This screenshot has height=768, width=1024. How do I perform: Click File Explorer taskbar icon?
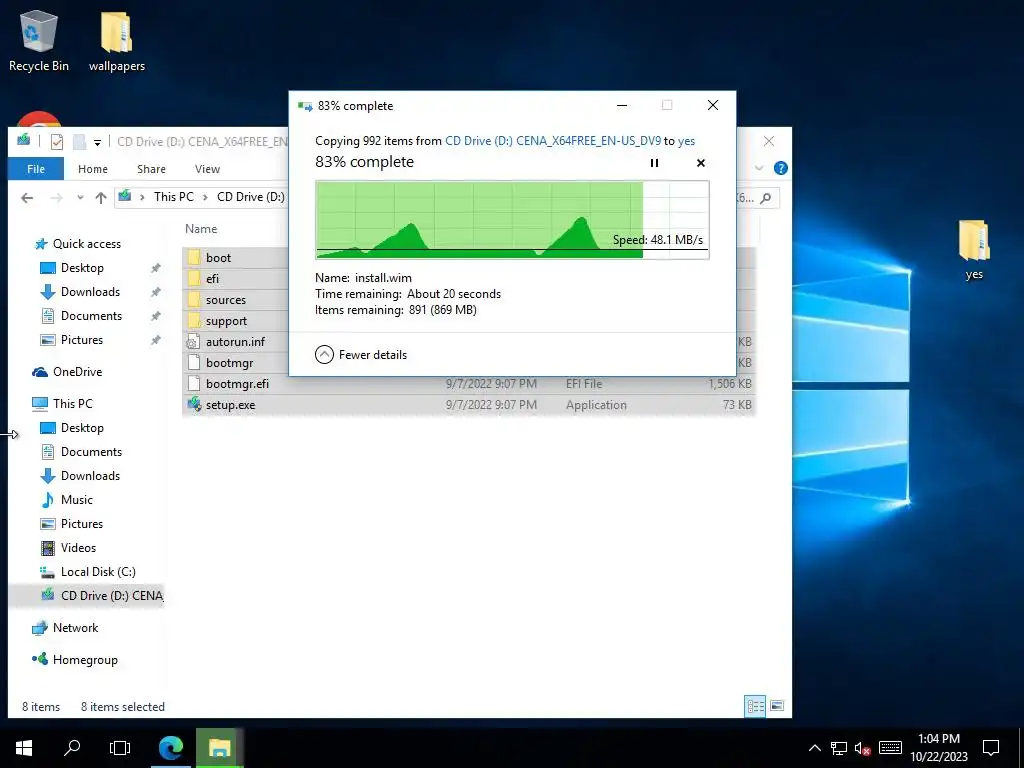point(219,748)
